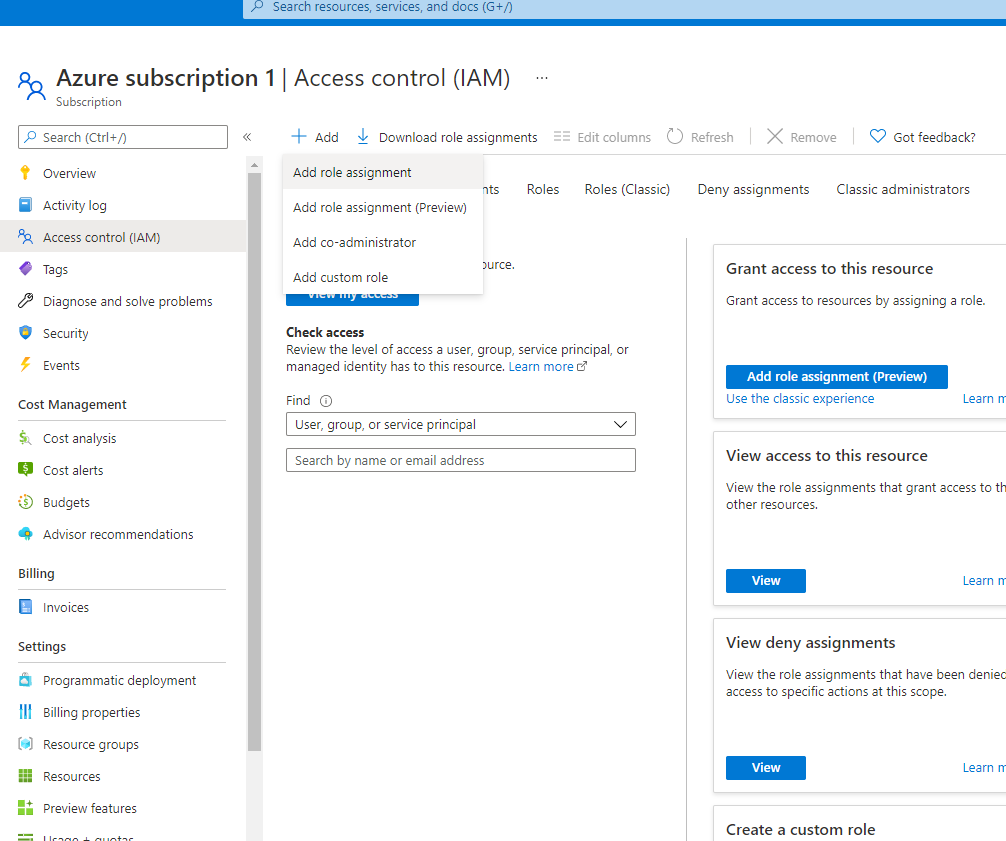
Task: Click the top Search resources, services, and docs bar
Action: point(624,8)
